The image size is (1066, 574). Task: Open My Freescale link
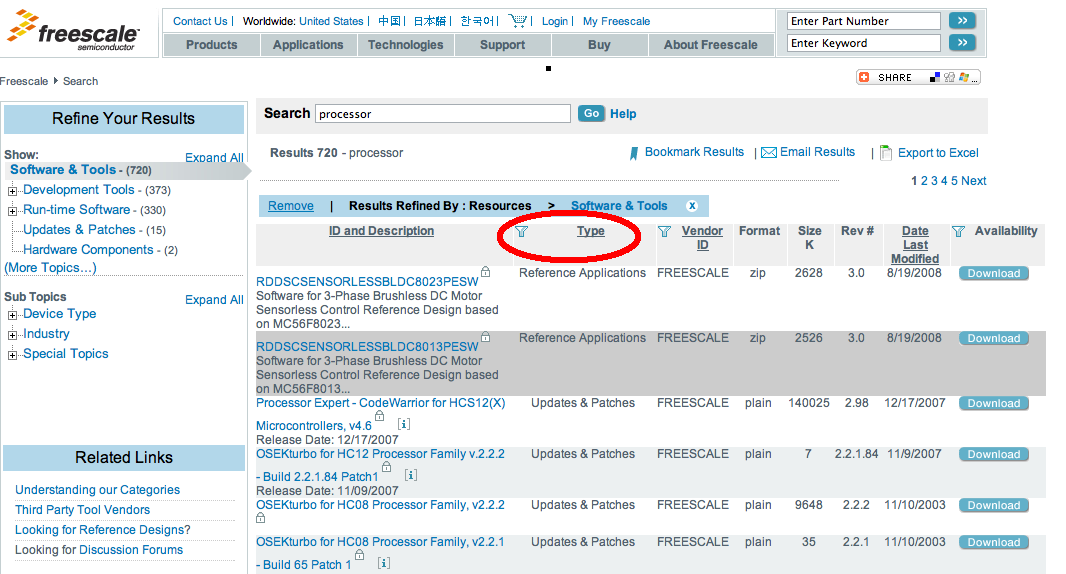point(617,21)
